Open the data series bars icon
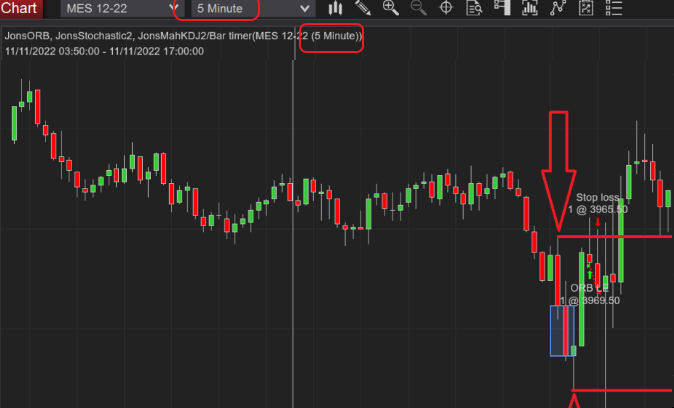Viewport: 674px width, 408px height. 530,8
